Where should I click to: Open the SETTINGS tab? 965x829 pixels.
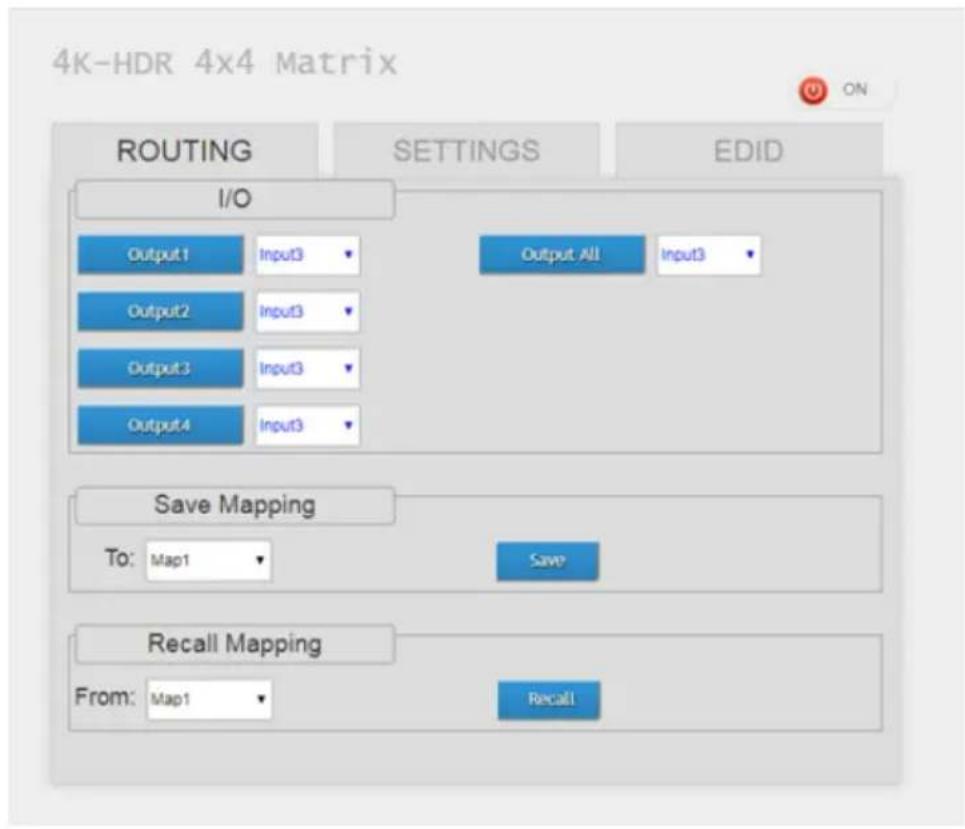click(x=466, y=151)
